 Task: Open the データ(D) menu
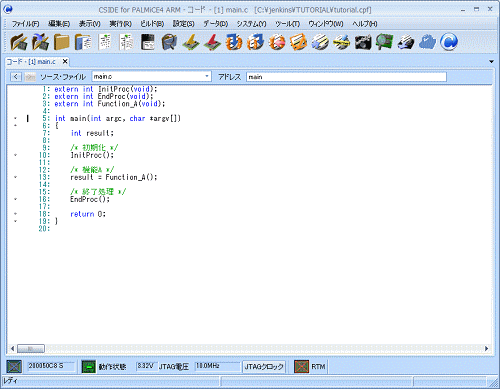click(x=216, y=24)
